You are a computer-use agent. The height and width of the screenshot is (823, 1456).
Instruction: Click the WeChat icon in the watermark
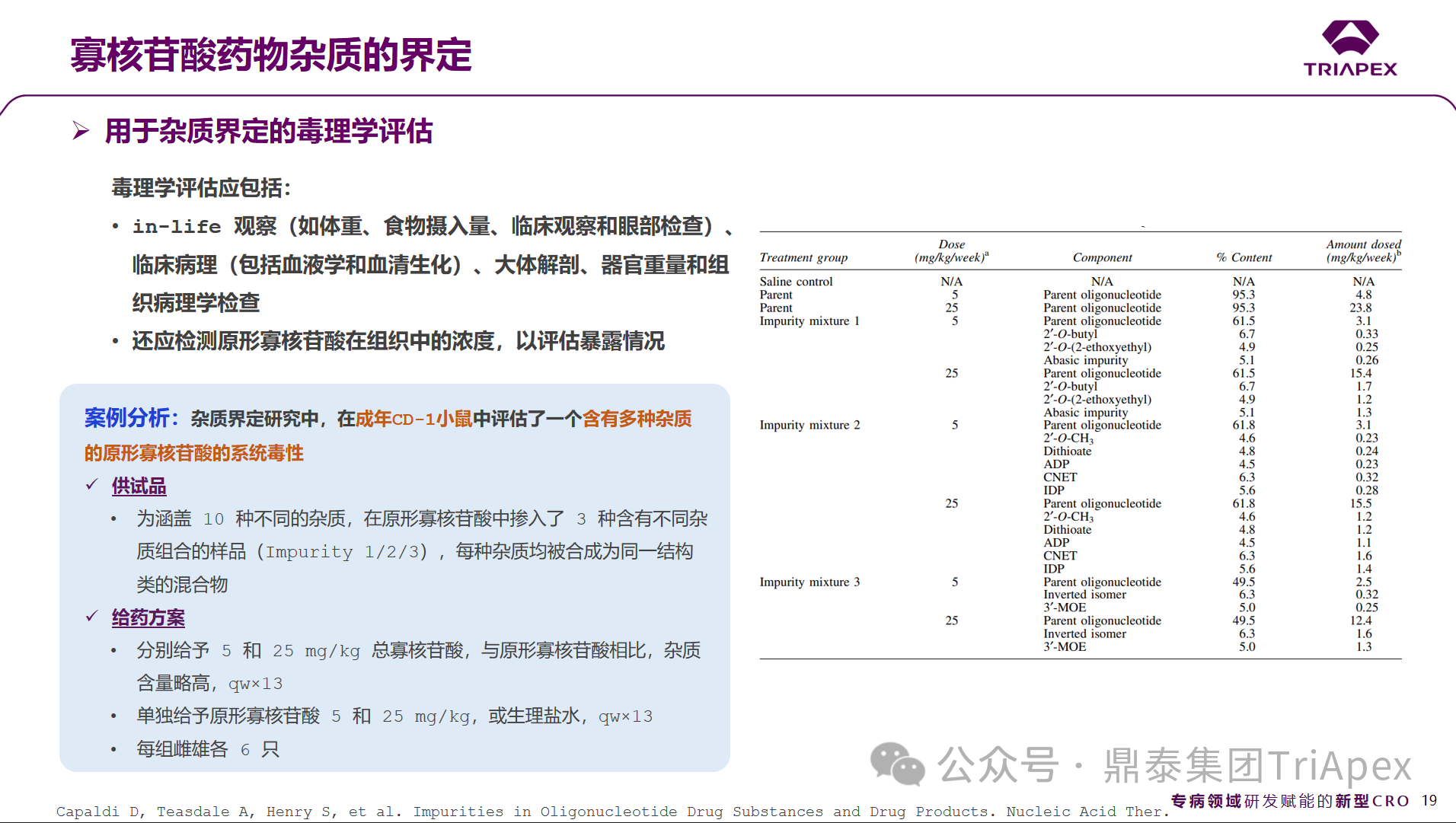(897, 764)
